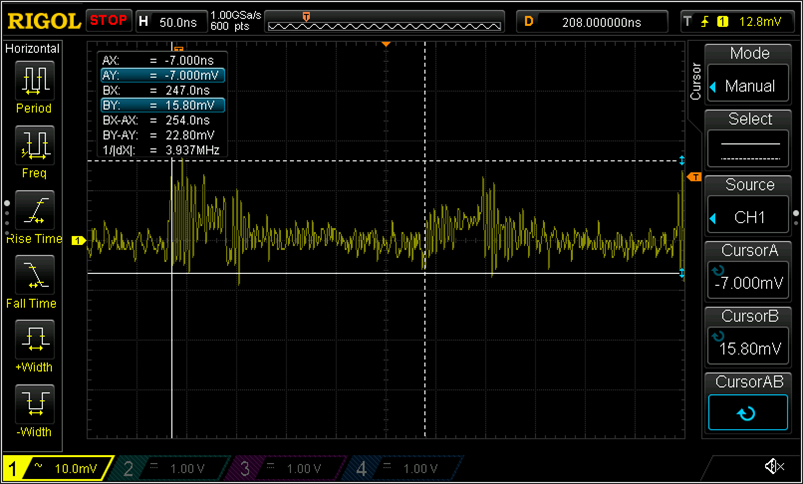Select the Freq measurement icon

(x=34, y=144)
